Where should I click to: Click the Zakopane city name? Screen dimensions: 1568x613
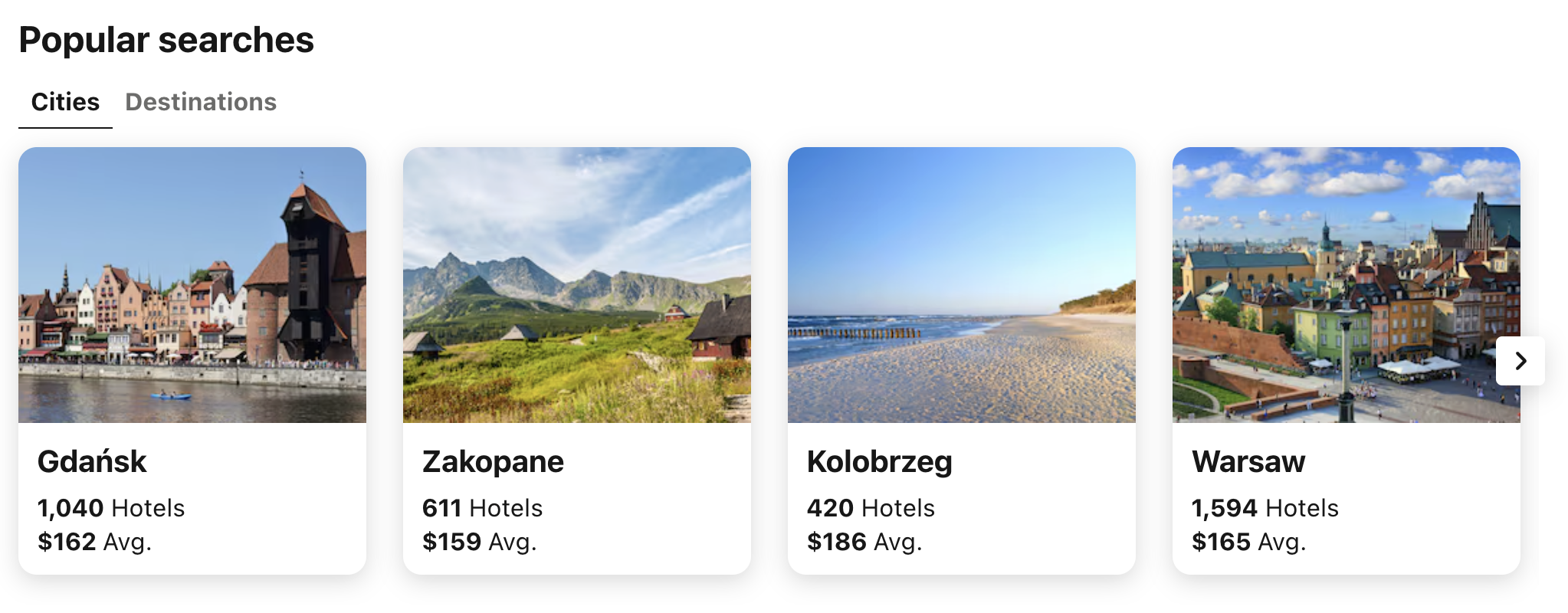(x=493, y=462)
